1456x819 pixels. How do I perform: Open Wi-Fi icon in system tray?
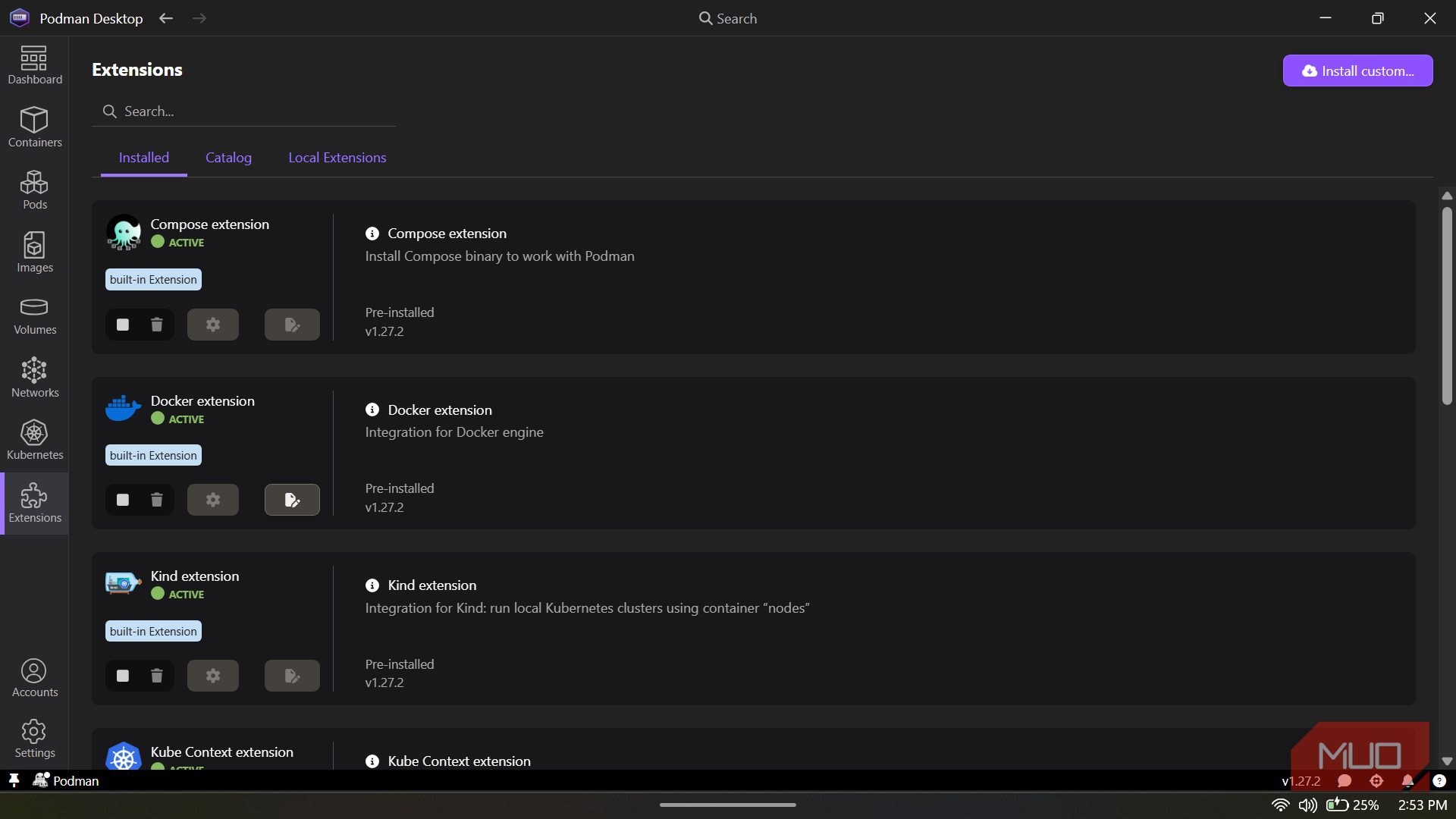tap(1280, 805)
